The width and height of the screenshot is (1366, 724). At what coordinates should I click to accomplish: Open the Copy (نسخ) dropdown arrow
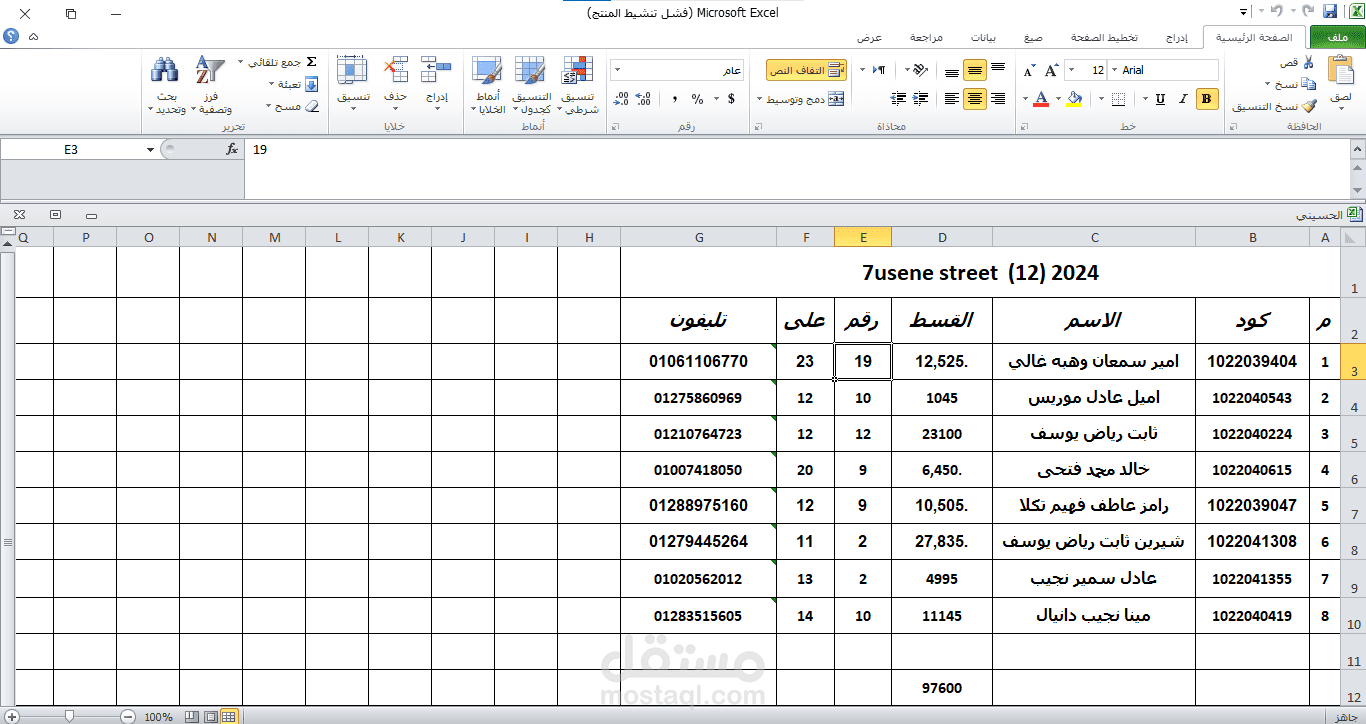click(1267, 85)
